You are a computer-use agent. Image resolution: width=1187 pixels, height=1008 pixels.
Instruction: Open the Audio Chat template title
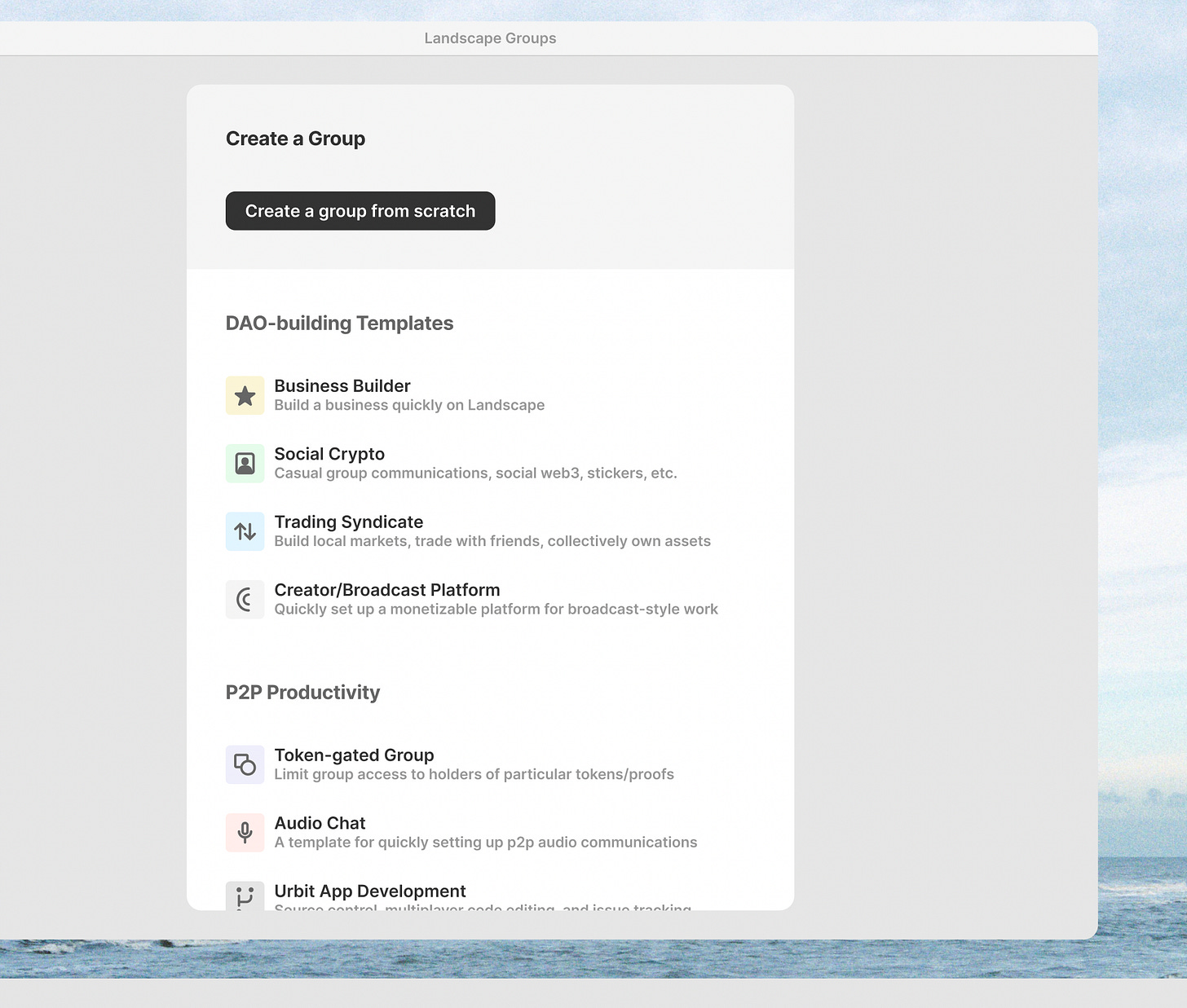coord(320,823)
